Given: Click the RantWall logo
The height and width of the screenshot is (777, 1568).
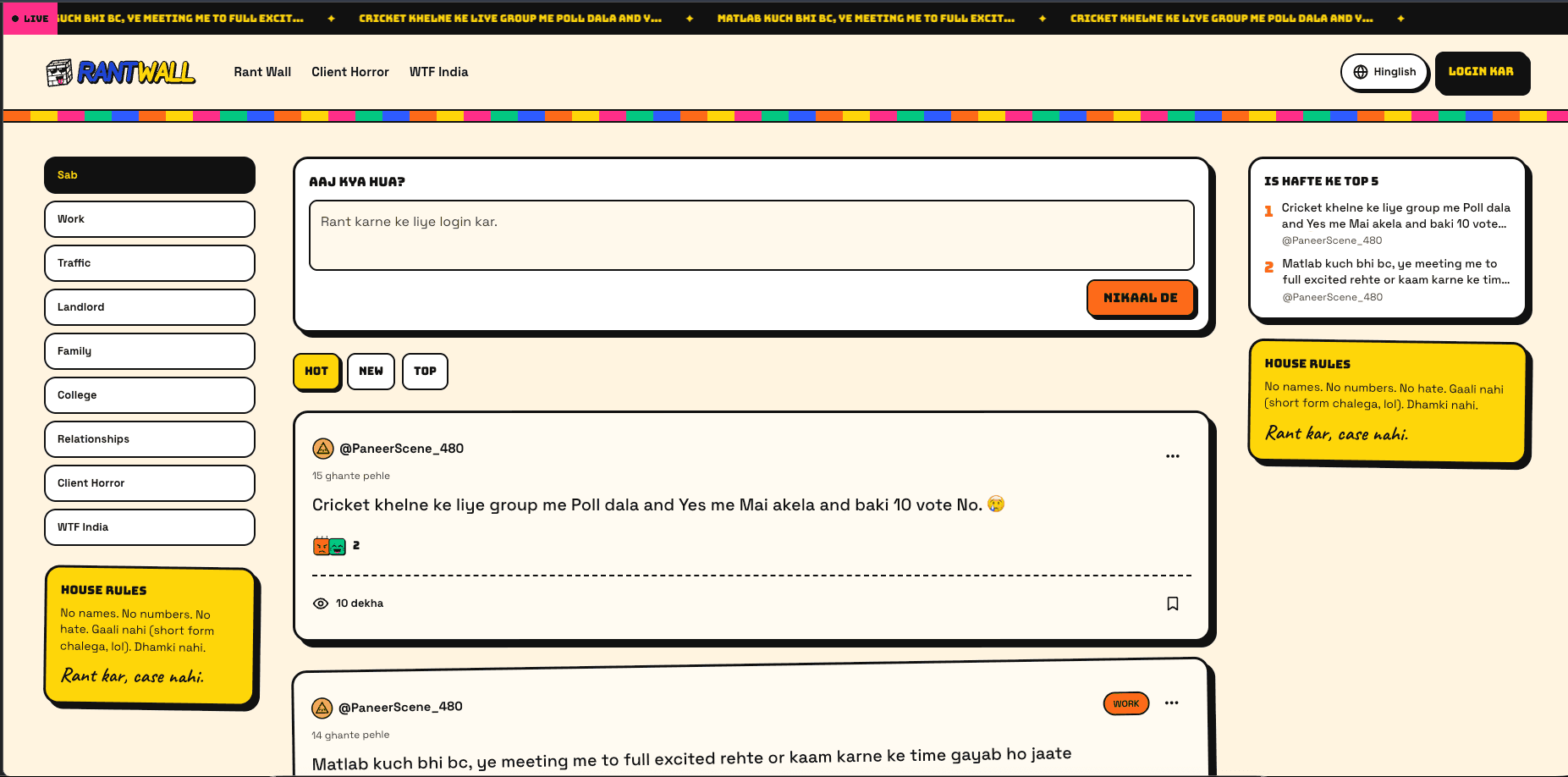Looking at the screenshot, I should [120, 73].
